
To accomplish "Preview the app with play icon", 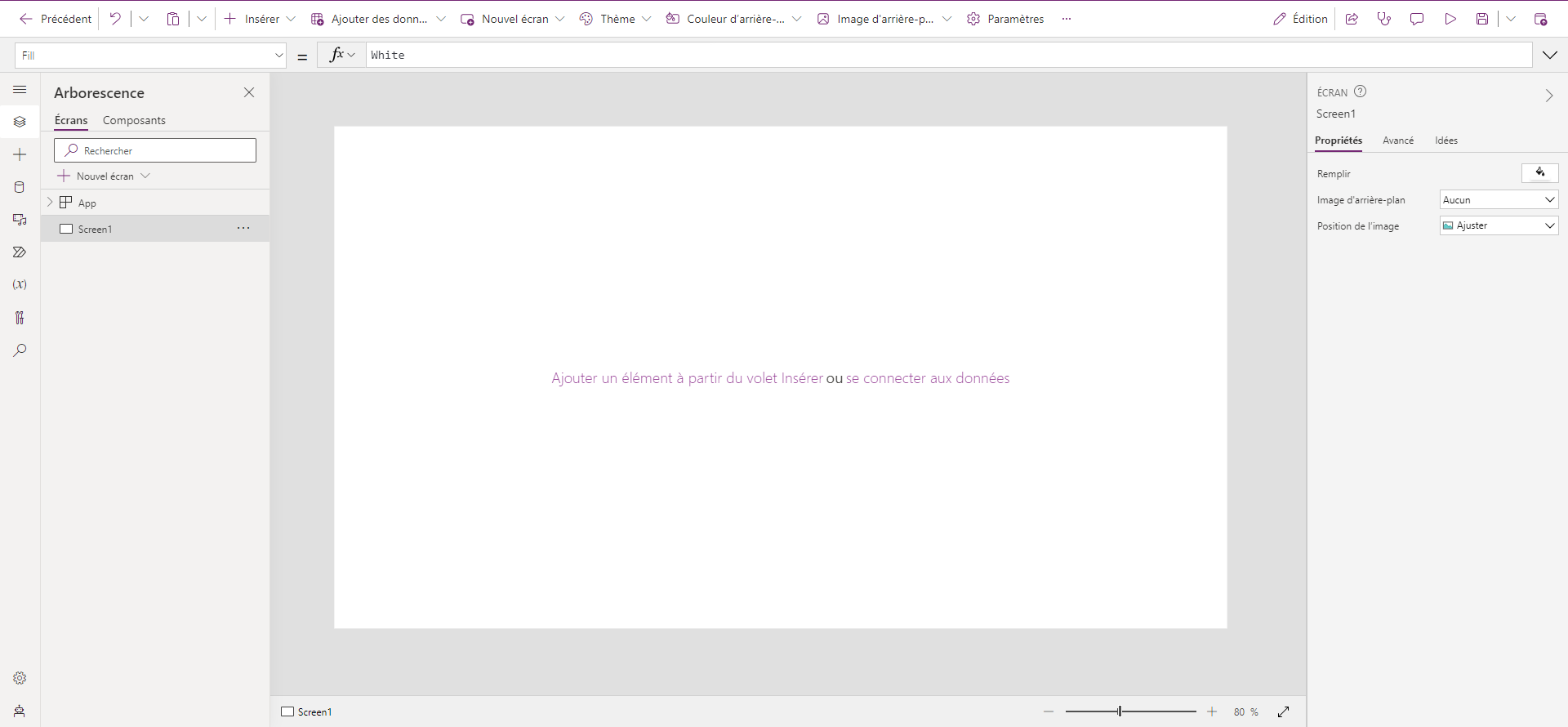I will [x=1450, y=19].
